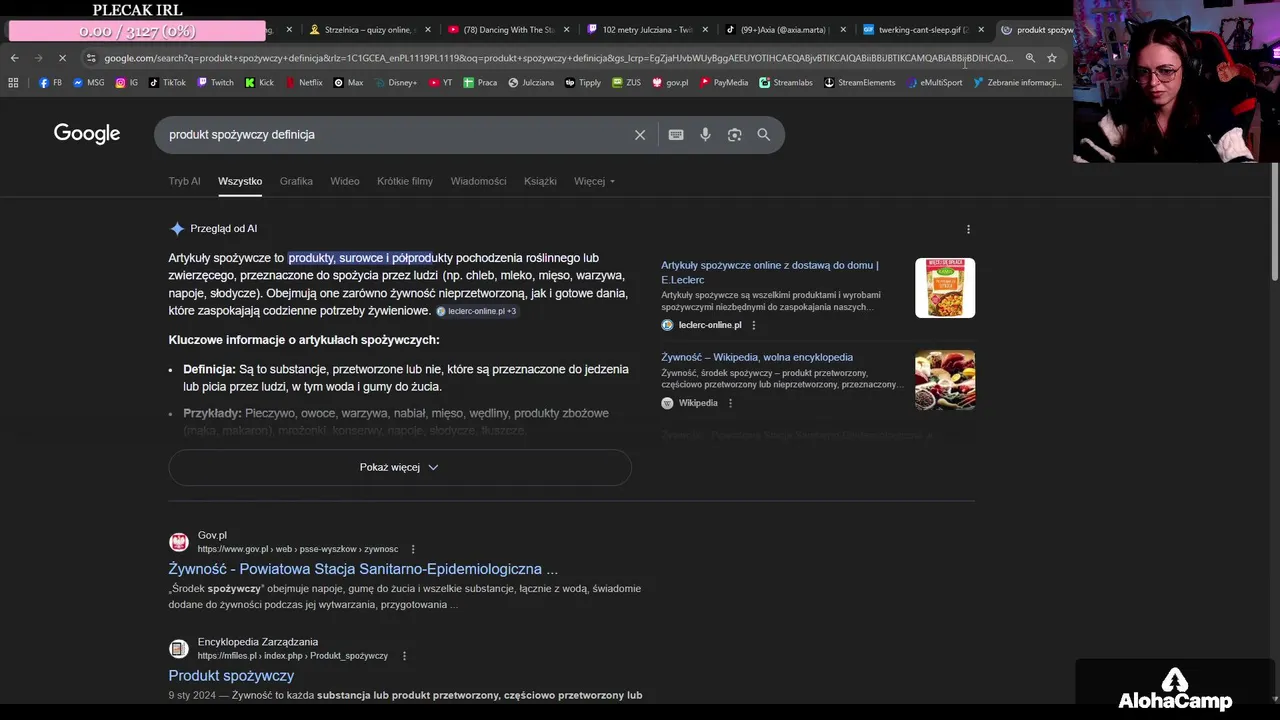Search by image with the camera icon

click(734, 135)
